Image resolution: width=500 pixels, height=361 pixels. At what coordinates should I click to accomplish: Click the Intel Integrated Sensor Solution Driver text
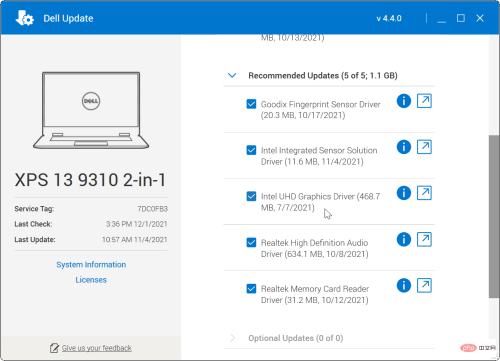pyautogui.click(x=319, y=156)
